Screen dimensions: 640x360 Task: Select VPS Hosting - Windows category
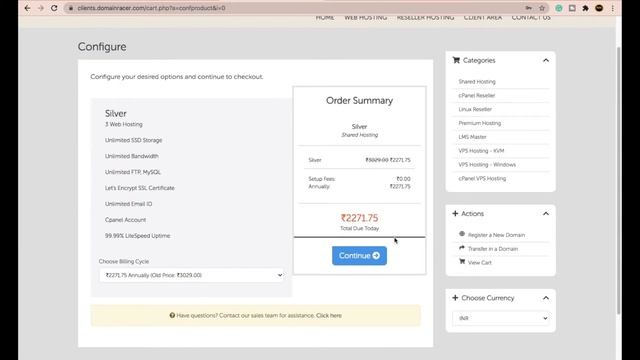coord(487,165)
